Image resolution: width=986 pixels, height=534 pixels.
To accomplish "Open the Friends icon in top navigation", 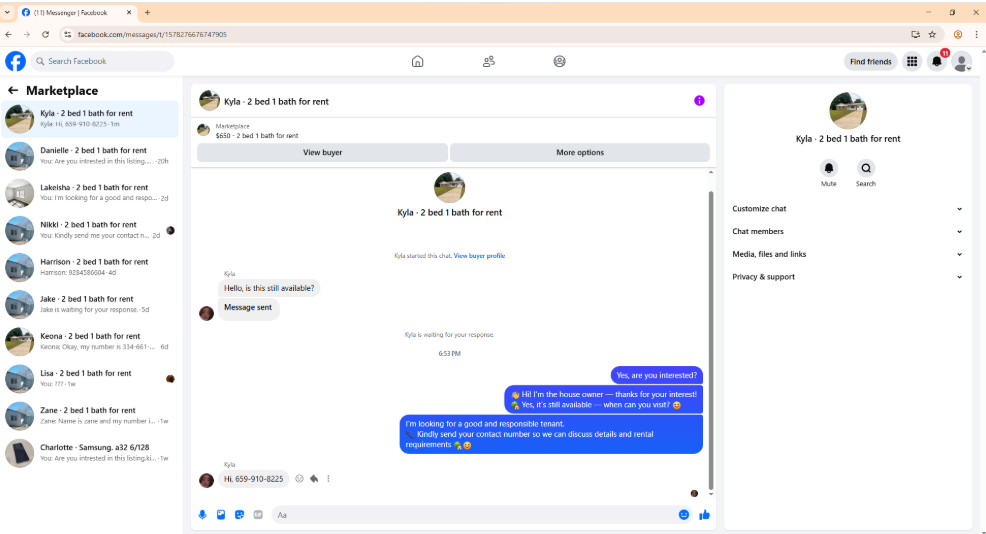I will (x=489, y=61).
